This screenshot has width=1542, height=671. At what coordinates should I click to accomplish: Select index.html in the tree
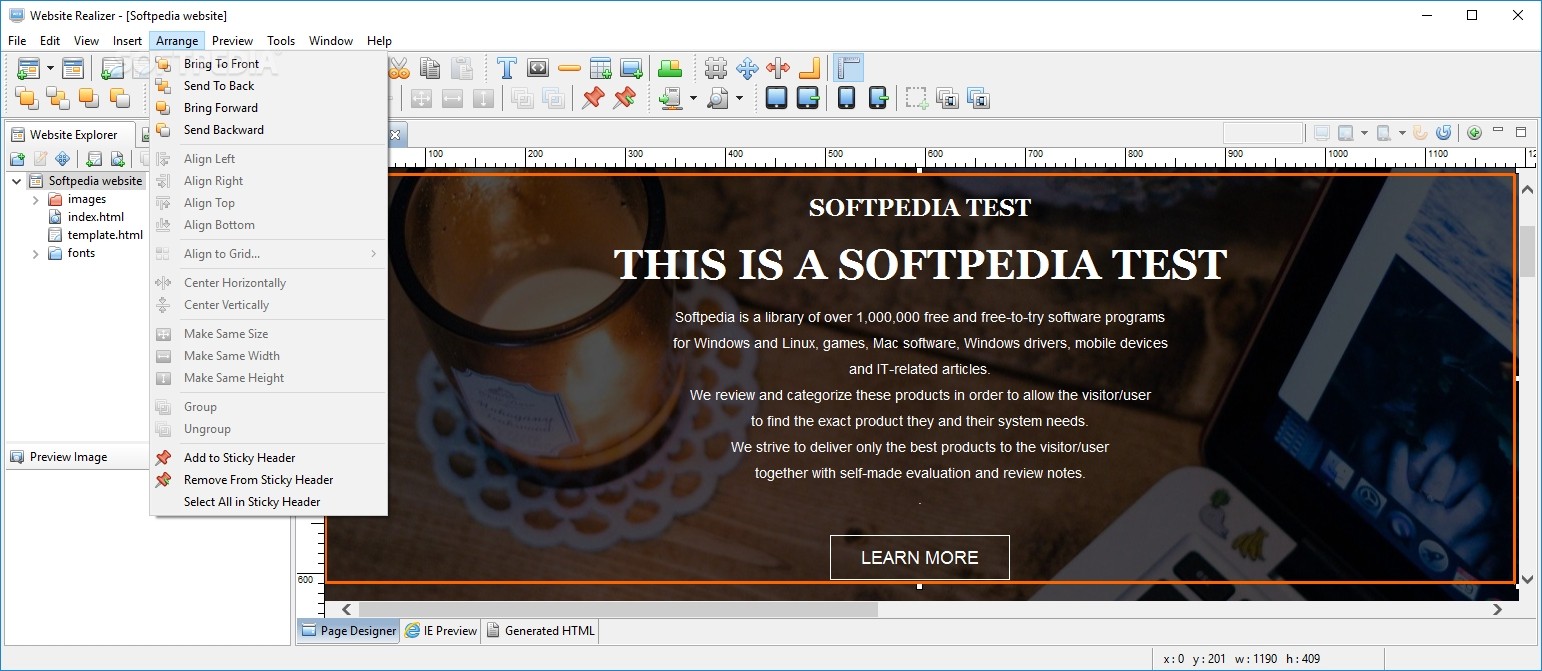tap(87, 217)
